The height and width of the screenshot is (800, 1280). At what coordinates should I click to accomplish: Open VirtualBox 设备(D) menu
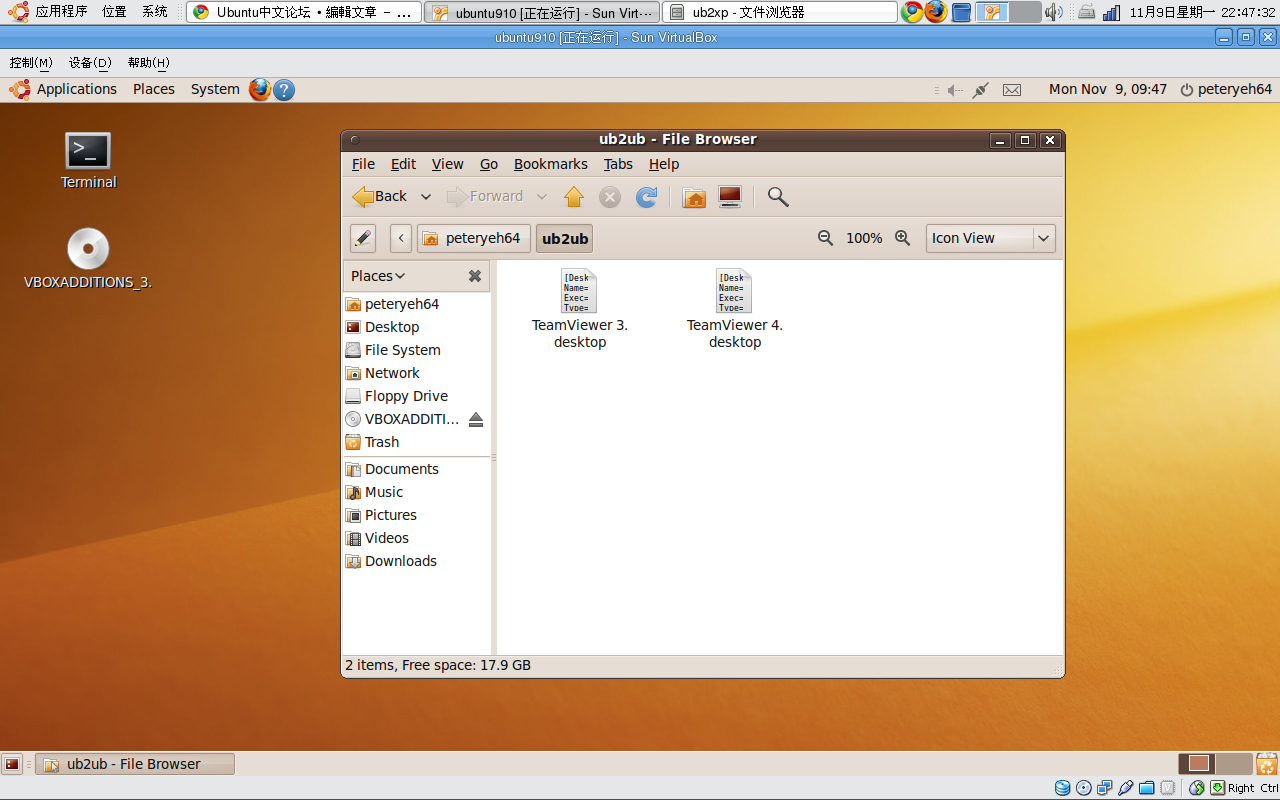[x=90, y=62]
